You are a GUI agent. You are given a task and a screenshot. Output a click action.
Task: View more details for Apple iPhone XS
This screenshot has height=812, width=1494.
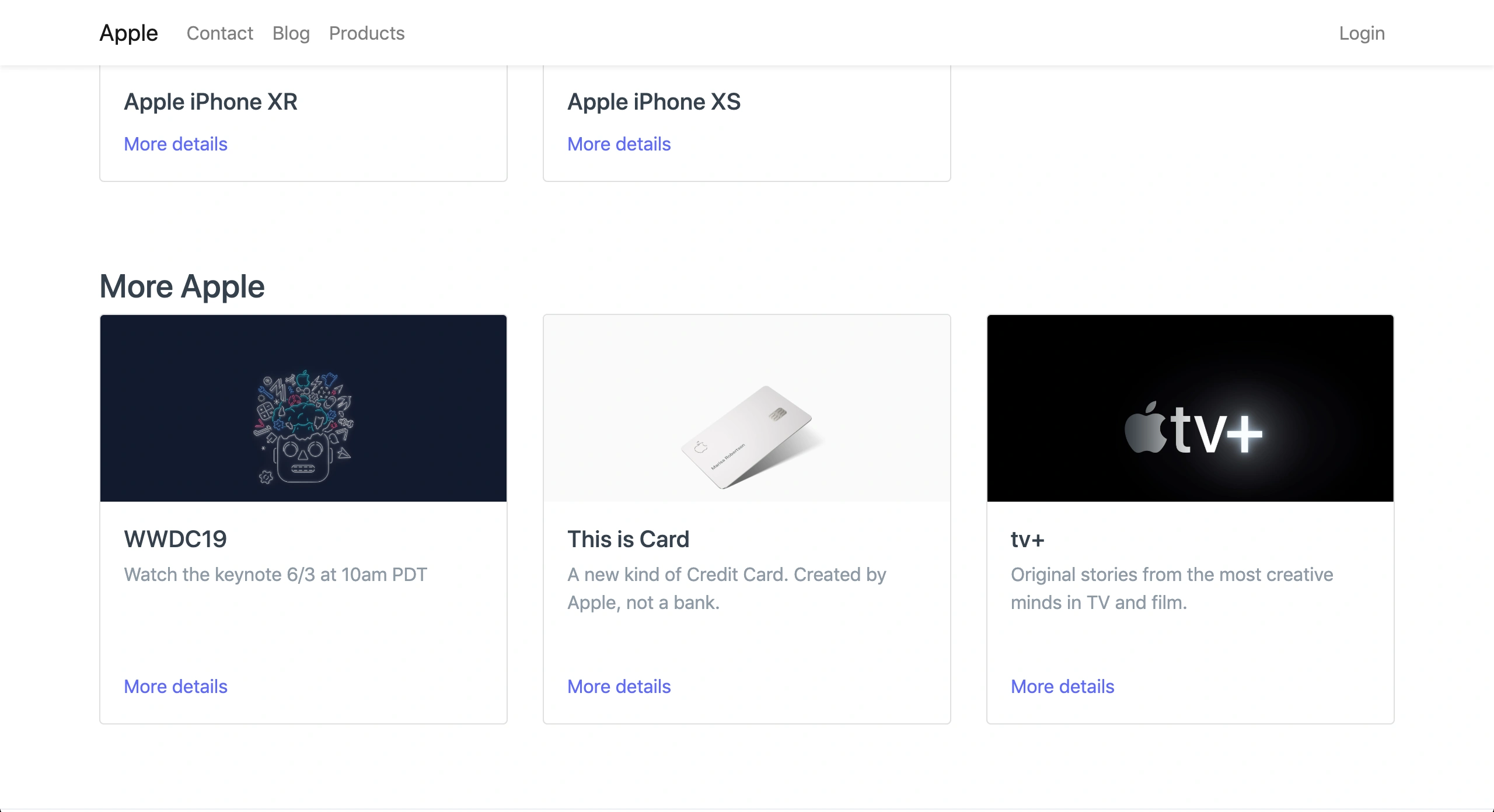click(x=619, y=143)
